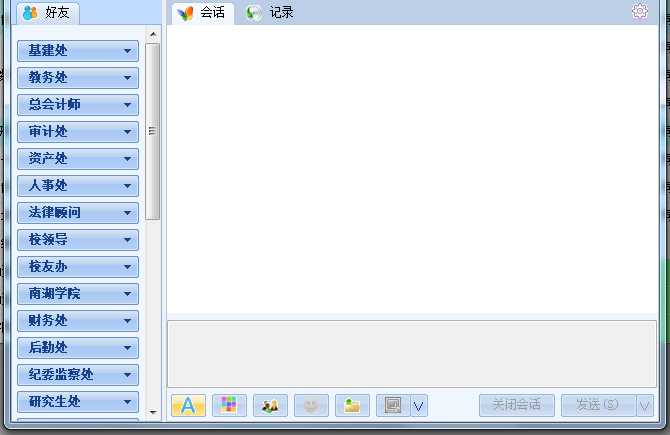
Task: Open screen capture options dropdown arrow
Action: coord(419,405)
